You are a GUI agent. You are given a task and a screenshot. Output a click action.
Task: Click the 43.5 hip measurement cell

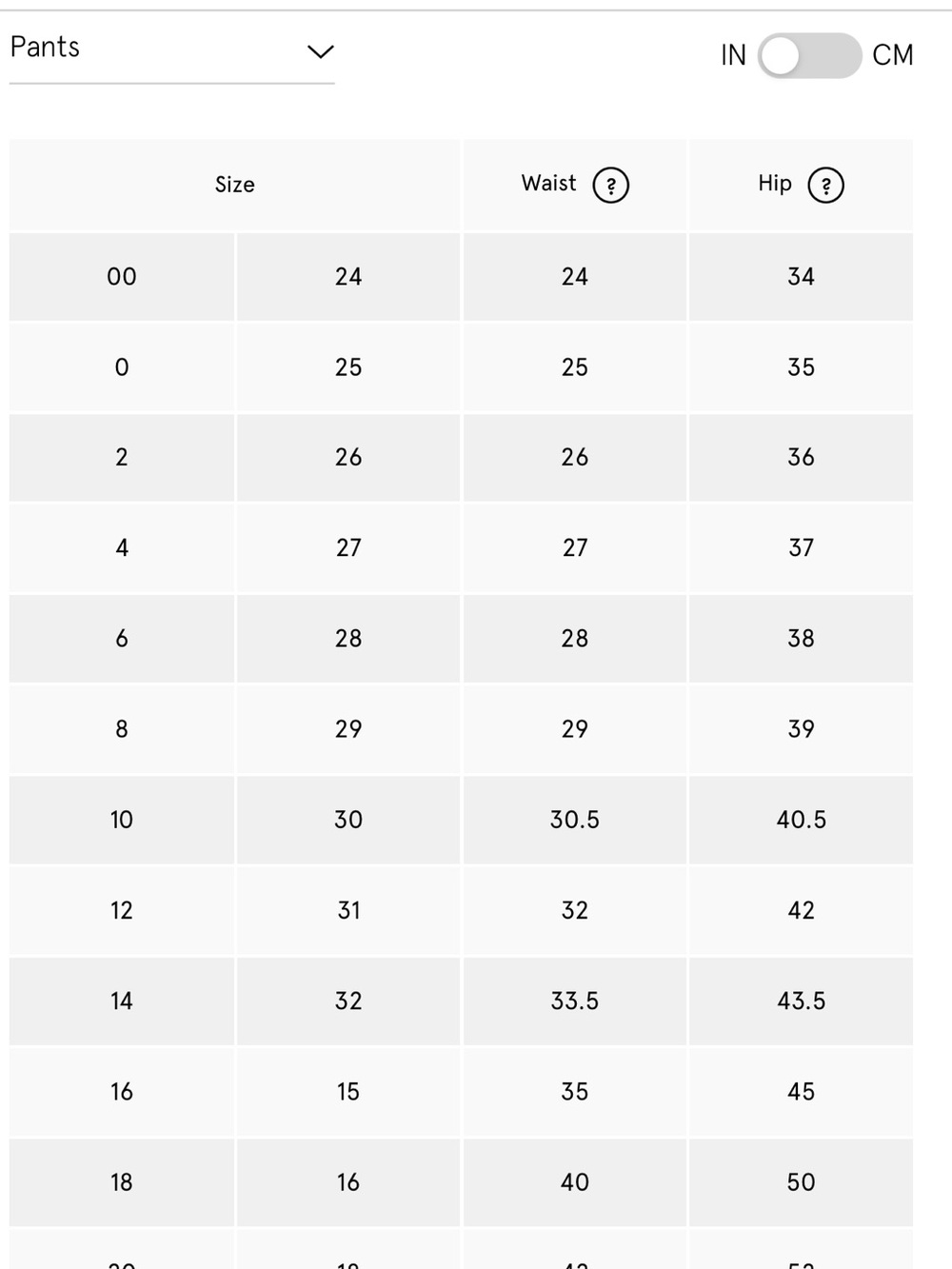tap(802, 1001)
